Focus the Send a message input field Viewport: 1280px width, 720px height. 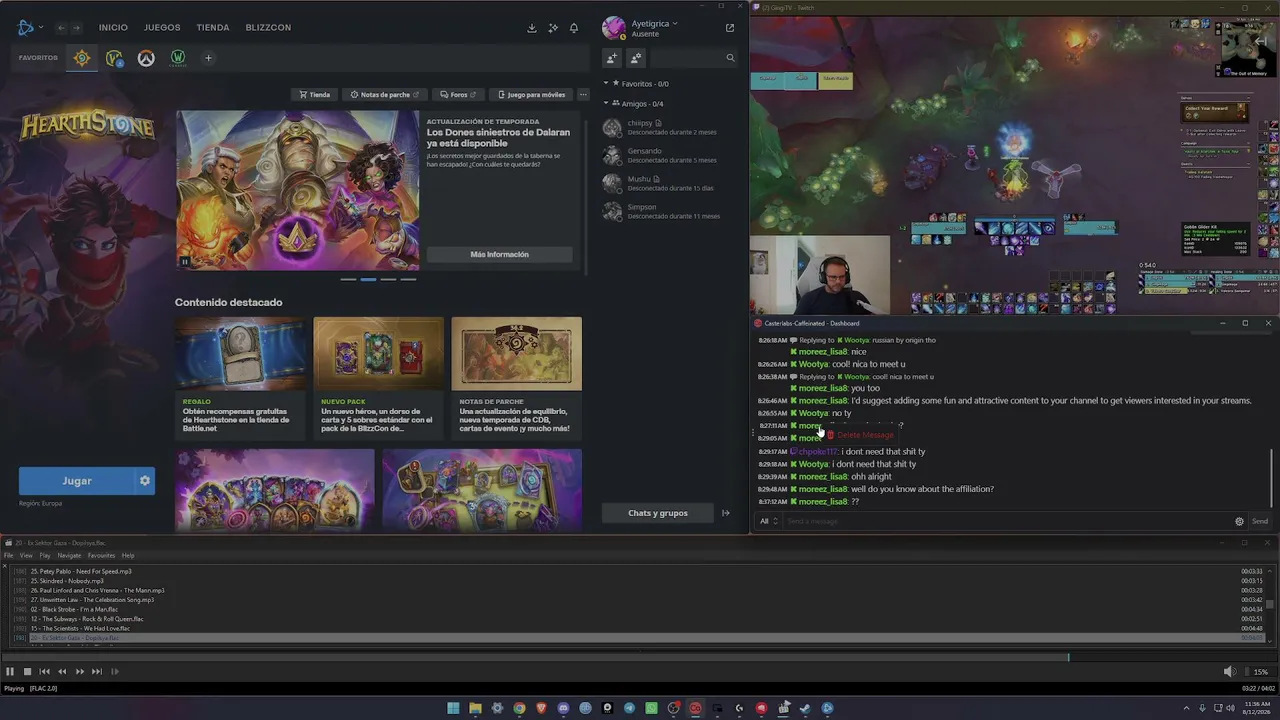click(x=1008, y=521)
